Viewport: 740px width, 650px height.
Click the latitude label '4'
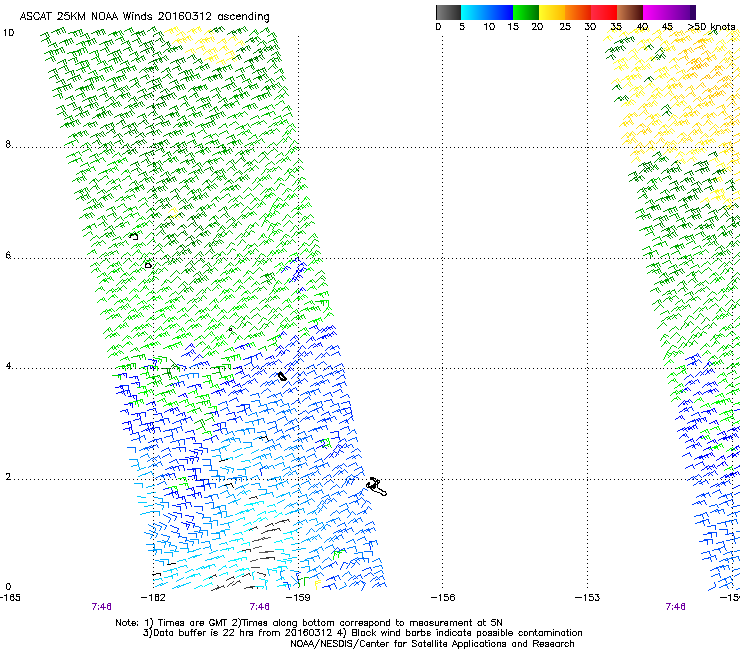(8, 366)
